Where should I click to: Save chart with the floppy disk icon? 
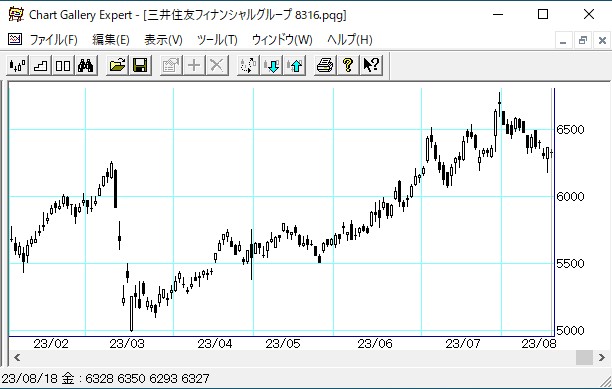pos(140,65)
